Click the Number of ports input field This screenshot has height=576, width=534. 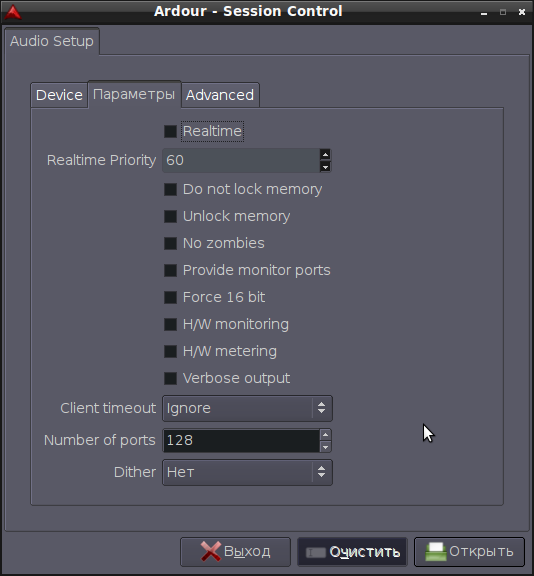point(241,440)
